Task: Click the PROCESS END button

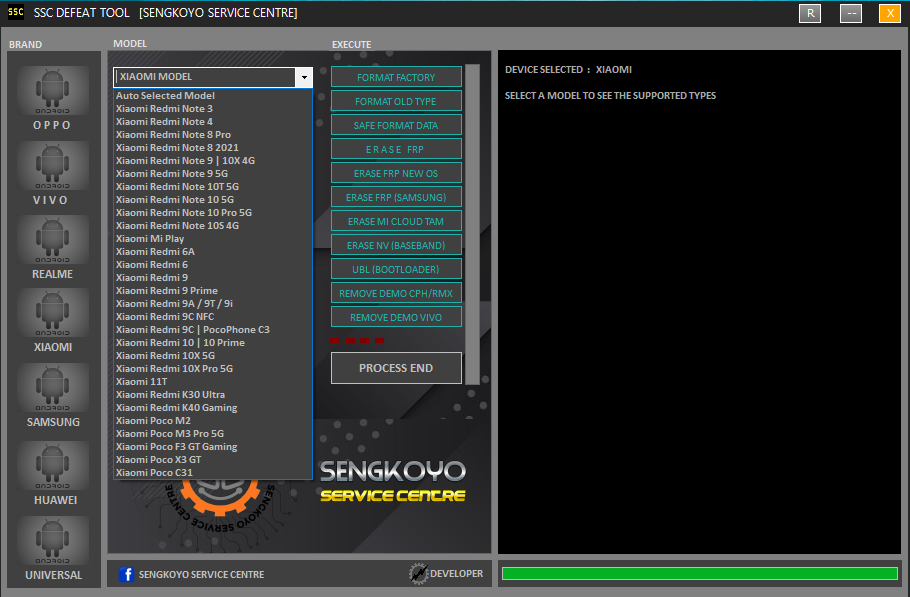Action: pos(395,368)
